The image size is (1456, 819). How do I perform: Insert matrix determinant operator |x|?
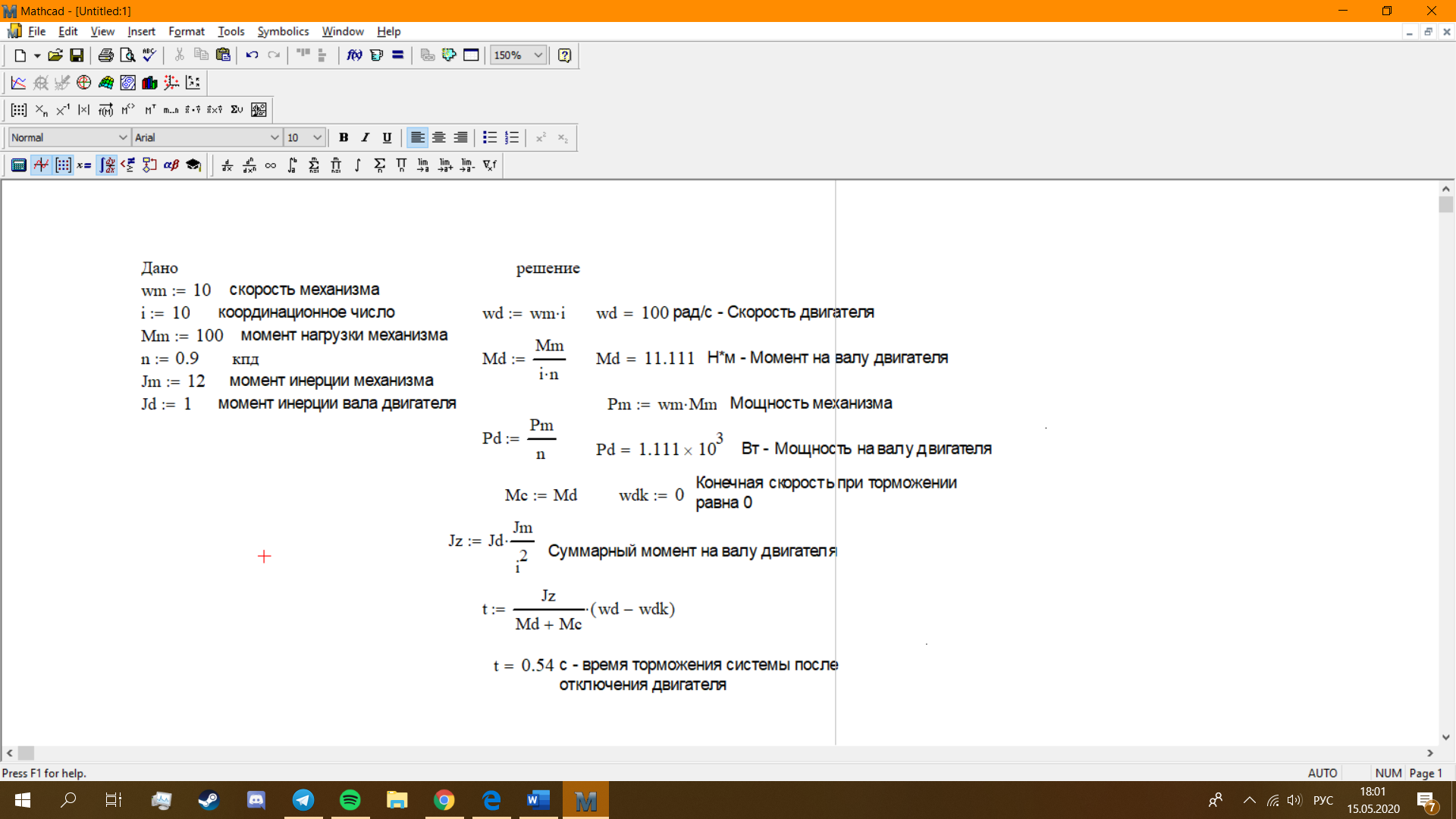(x=84, y=110)
